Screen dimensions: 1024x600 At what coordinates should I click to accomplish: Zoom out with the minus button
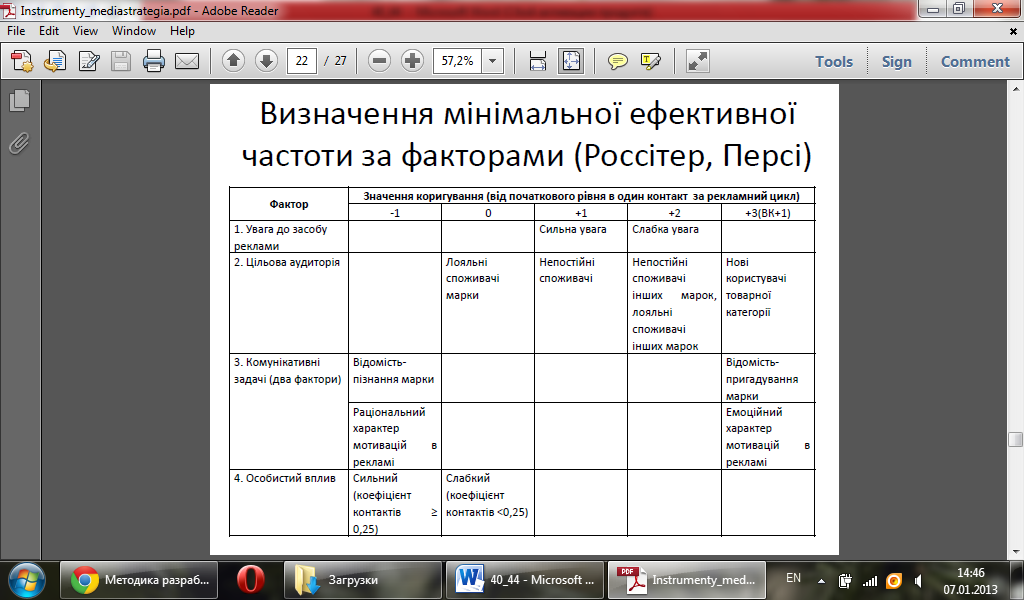(379, 61)
